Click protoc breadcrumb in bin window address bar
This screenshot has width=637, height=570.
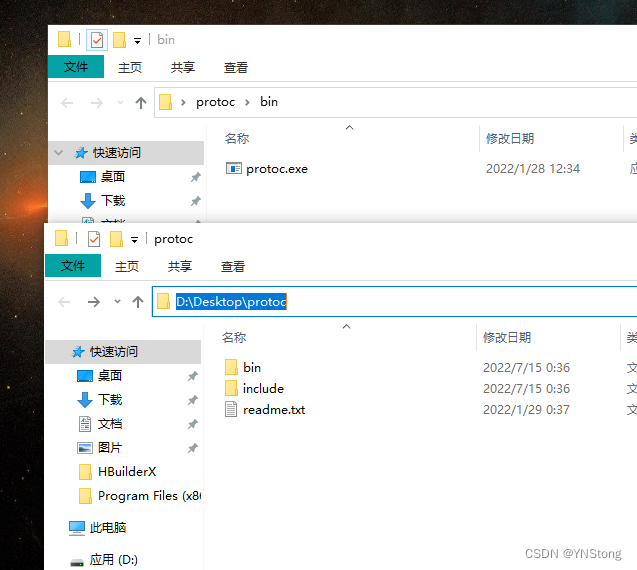tap(215, 102)
